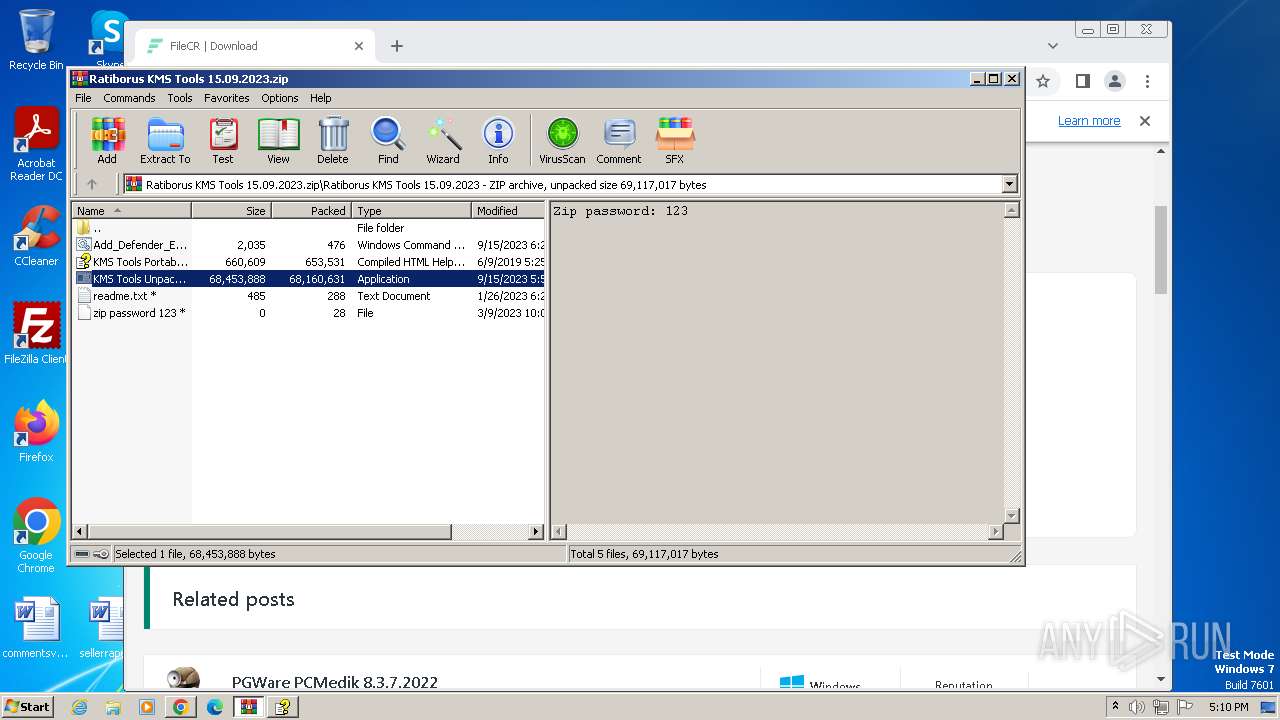Viewport: 1280px width, 720px height.
Task: Select the FileCR Download browser tab
Action: pos(254,46)
